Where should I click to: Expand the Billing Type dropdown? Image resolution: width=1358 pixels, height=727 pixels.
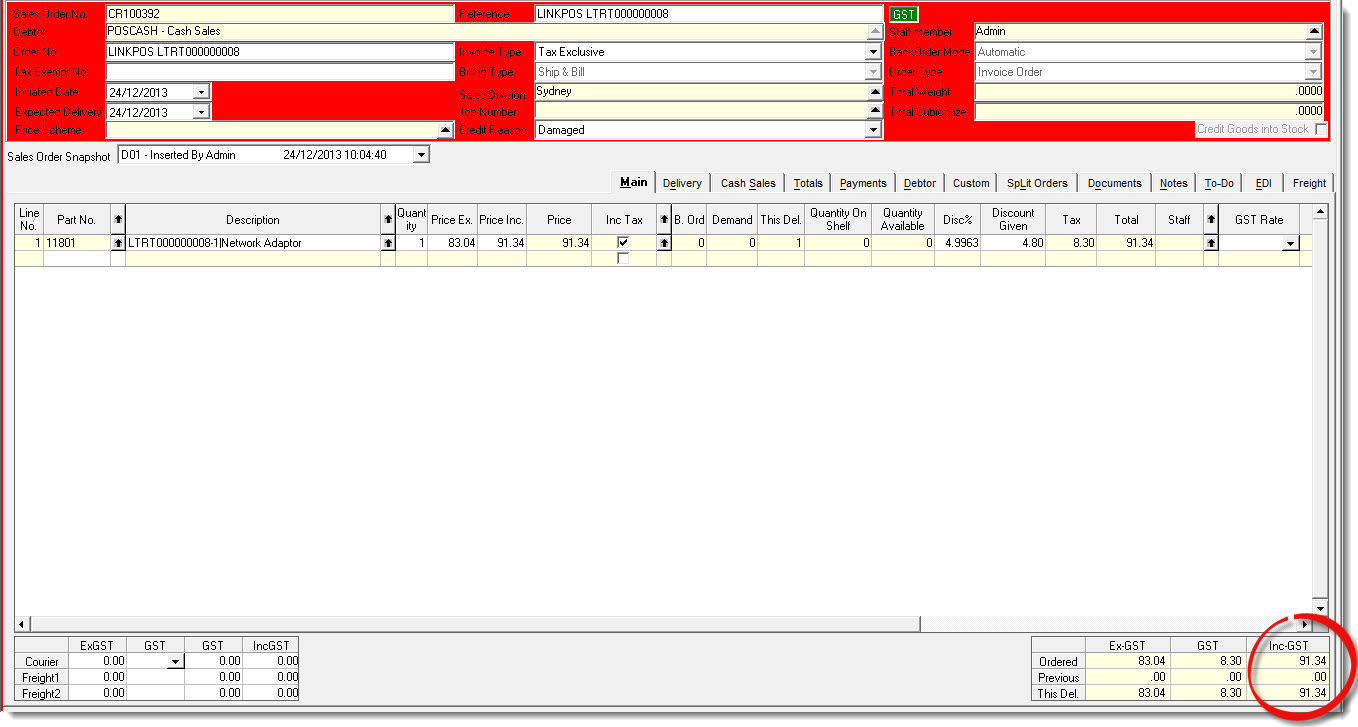click(875, 72)
